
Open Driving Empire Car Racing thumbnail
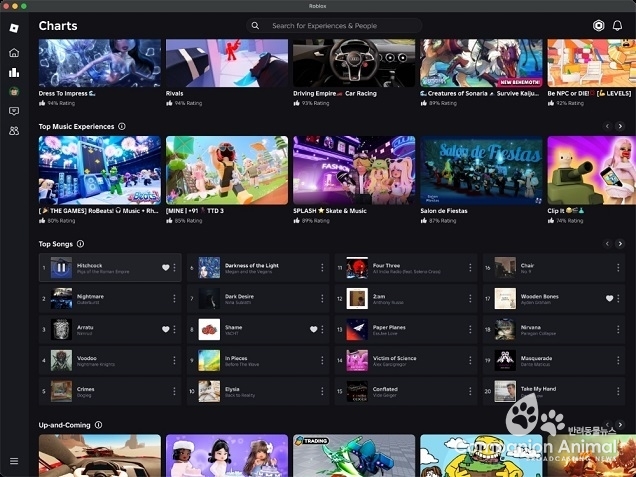click(x=354, y=63)
